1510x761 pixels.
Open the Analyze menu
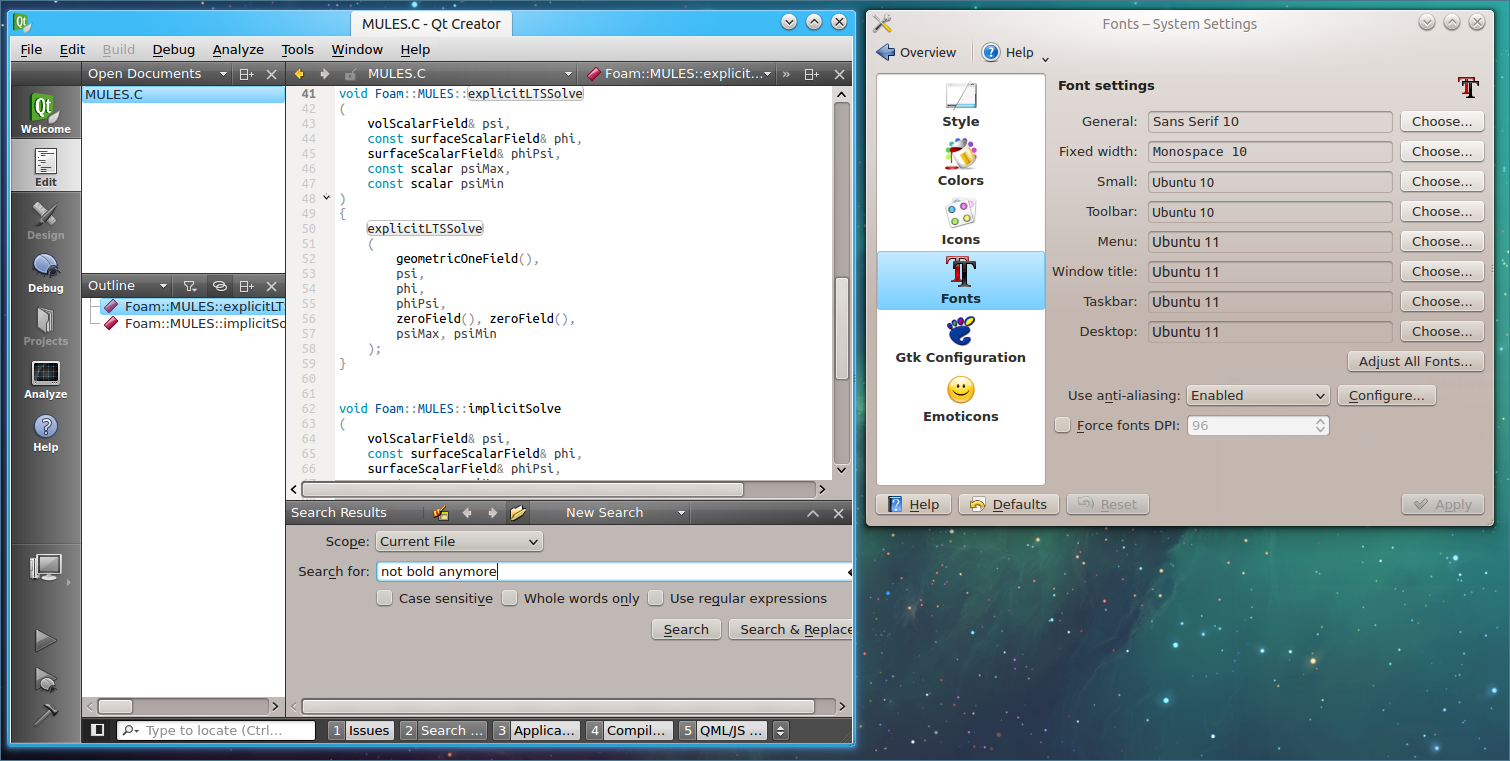pos(238,49)
